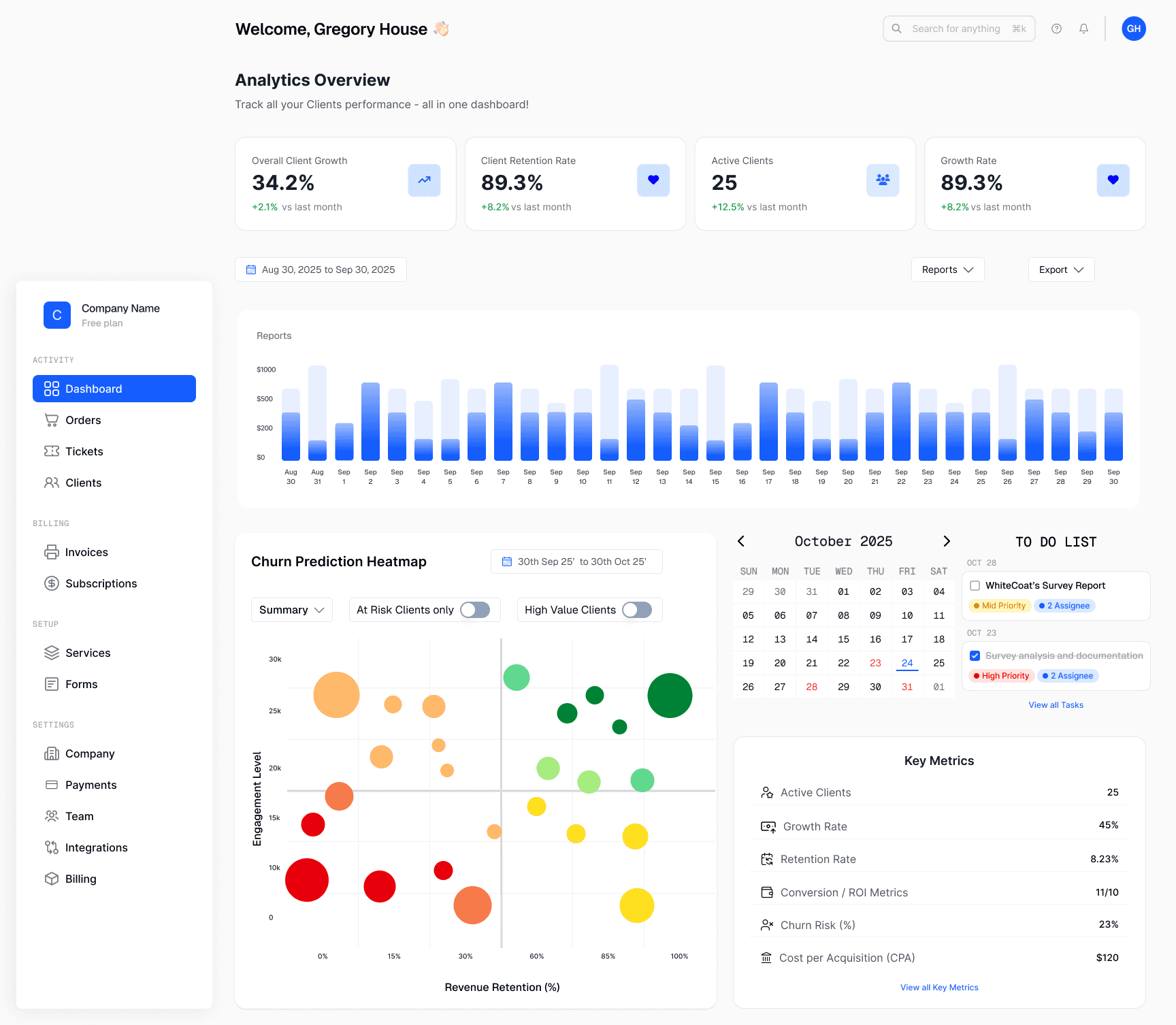Expand the Summary dropdown
The image size is (1176, 1025).
pos(292,610)
